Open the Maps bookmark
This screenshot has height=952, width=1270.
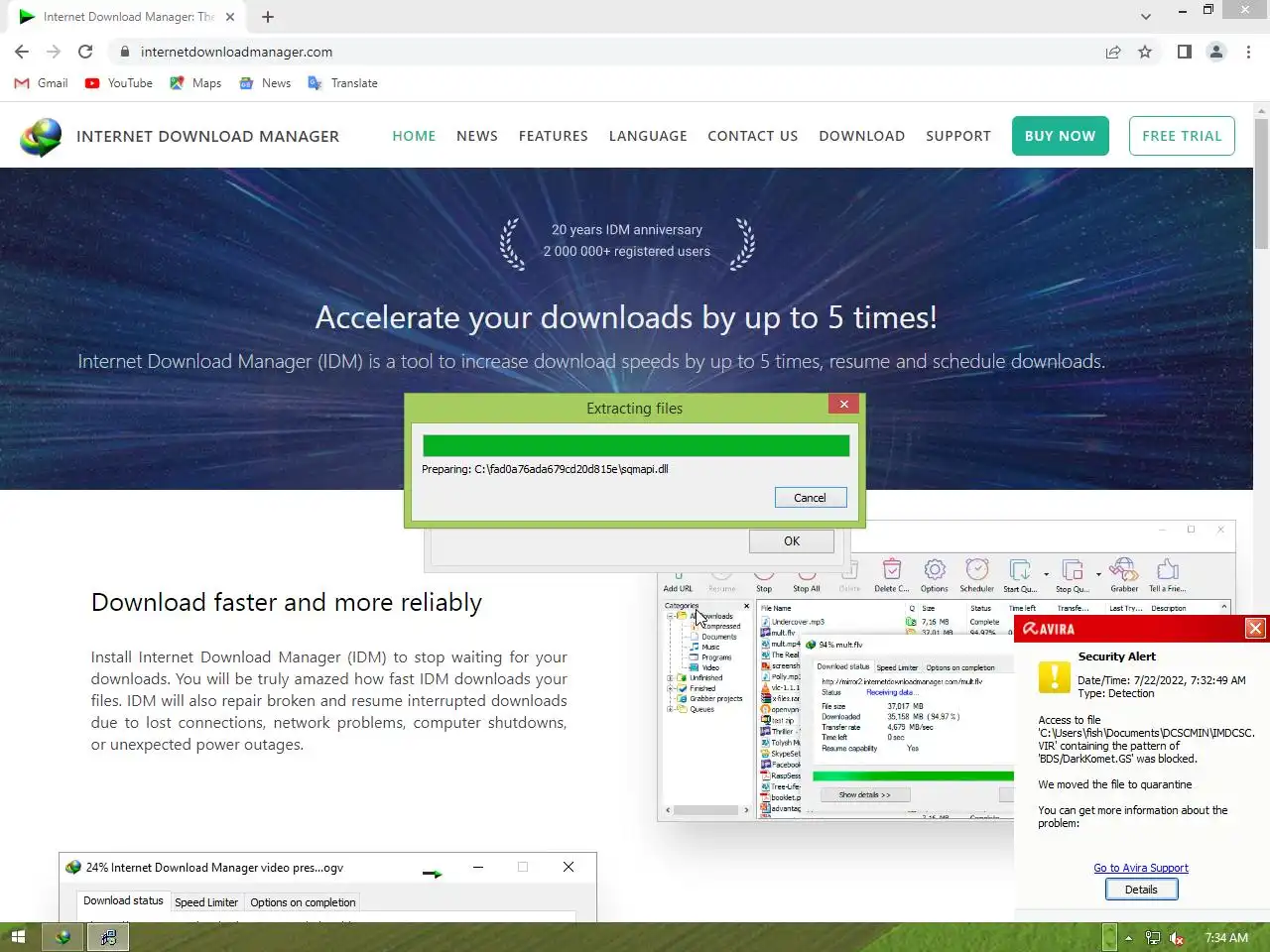[x=195, y=83]
